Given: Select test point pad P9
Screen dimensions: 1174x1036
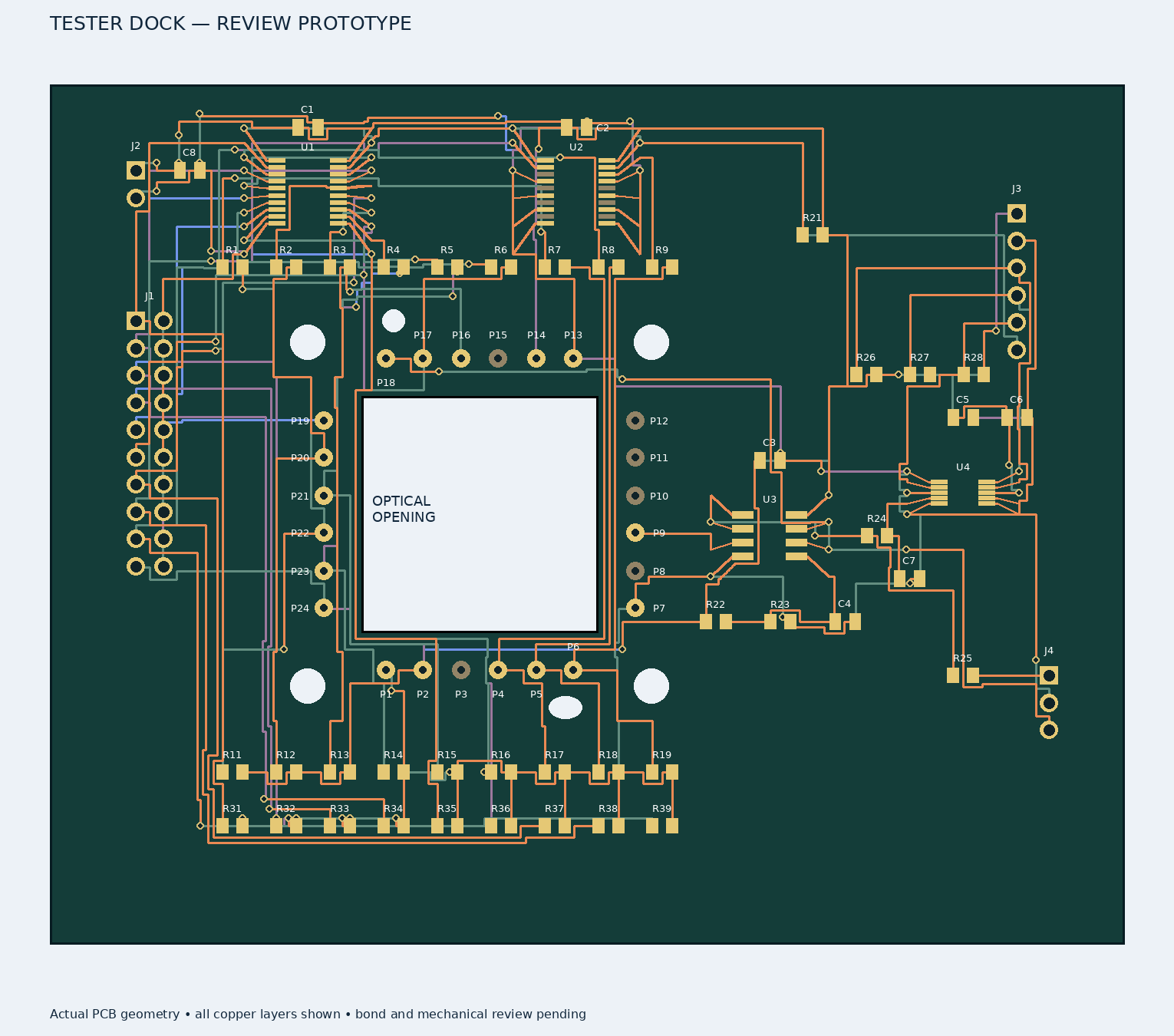Looking at the screenshot, I should (x=635, y=533).
